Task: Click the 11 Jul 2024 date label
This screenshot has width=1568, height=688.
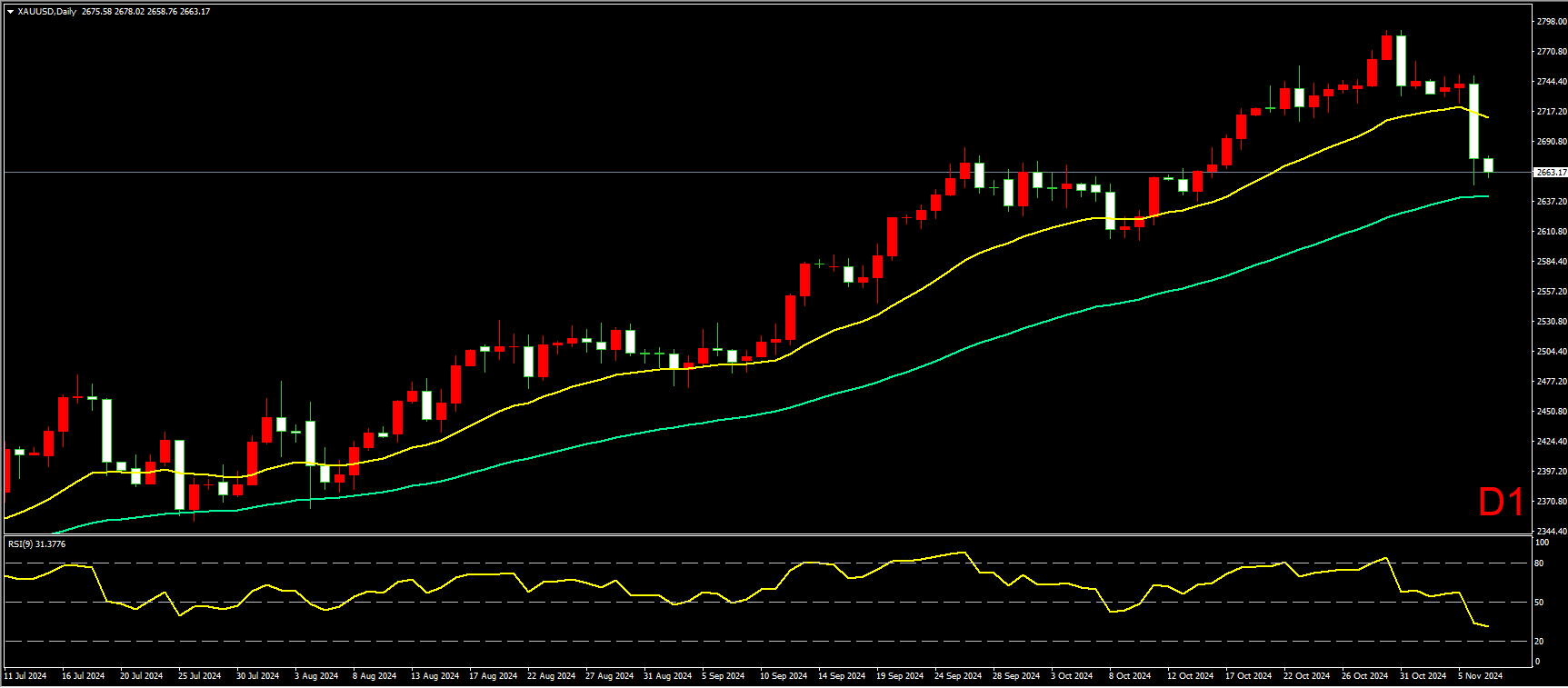Action: [25, 676]
